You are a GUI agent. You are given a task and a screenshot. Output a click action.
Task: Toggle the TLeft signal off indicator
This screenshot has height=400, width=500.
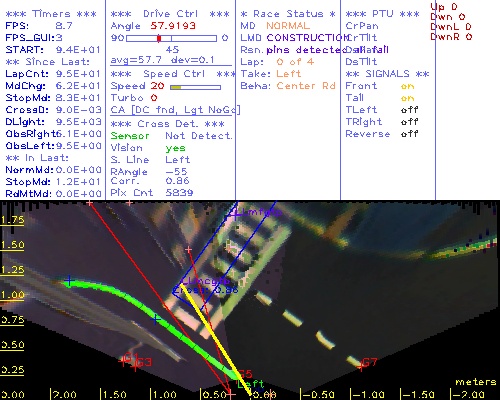click(410, 110)
